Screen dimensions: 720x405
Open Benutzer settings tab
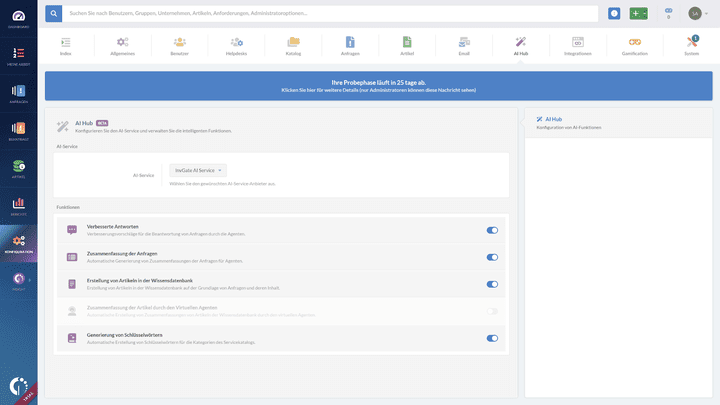coord(180,46)
